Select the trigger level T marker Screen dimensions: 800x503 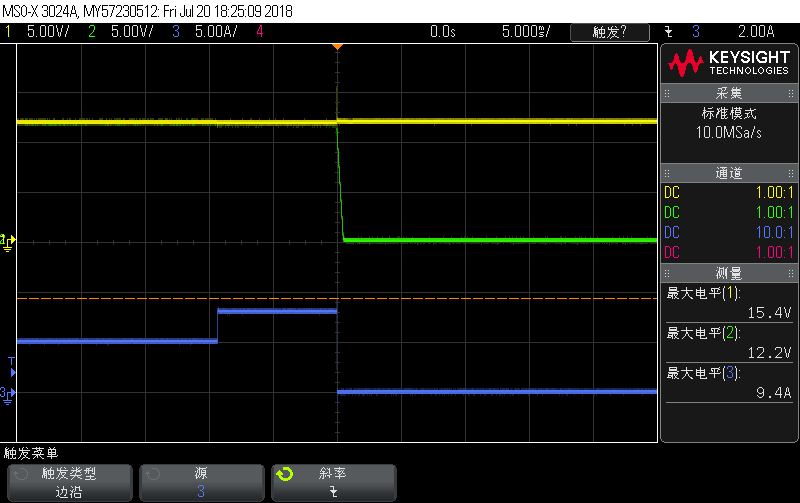[x=12, y=367]
